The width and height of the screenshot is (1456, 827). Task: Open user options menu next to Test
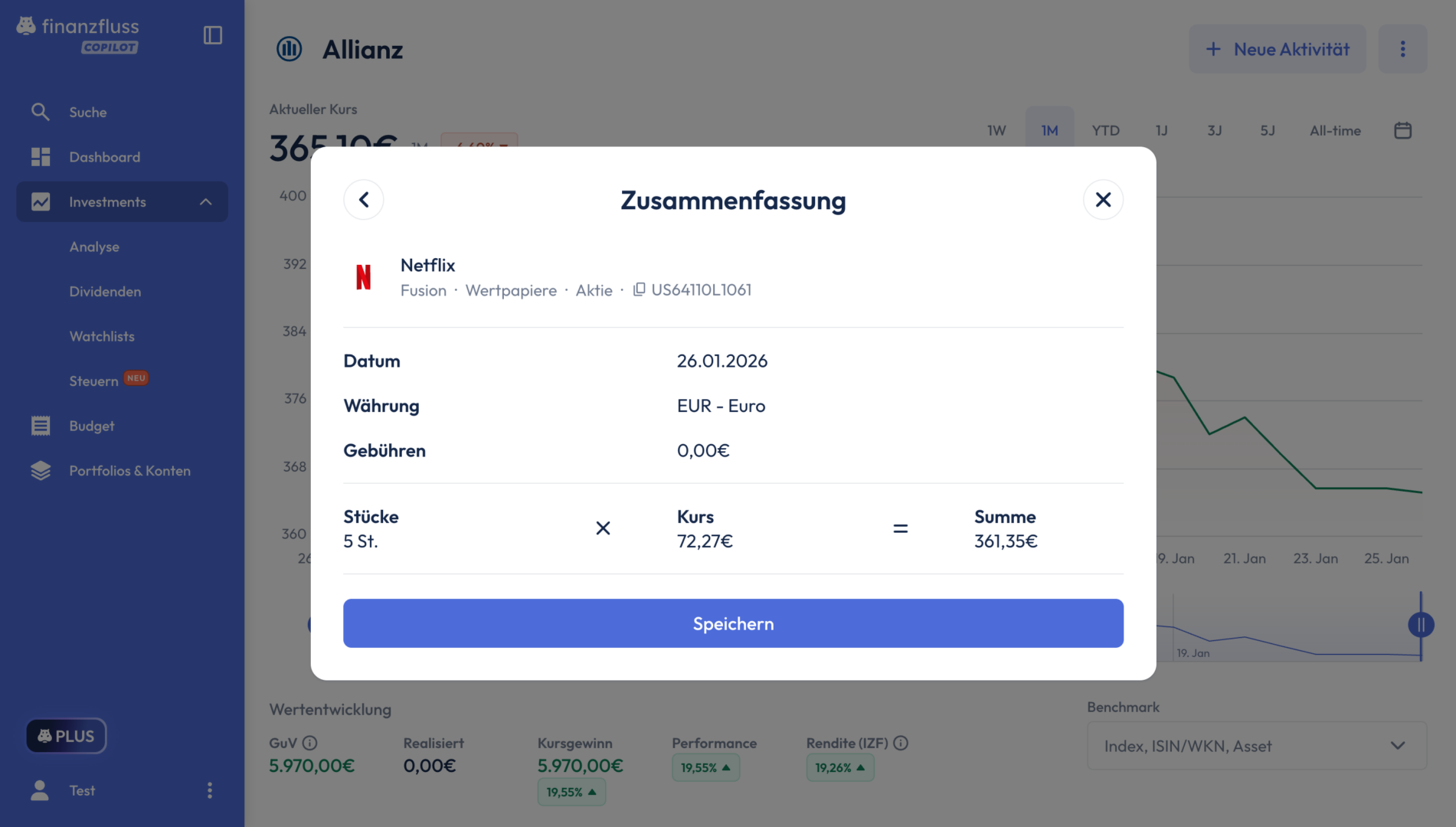point(210,790)
